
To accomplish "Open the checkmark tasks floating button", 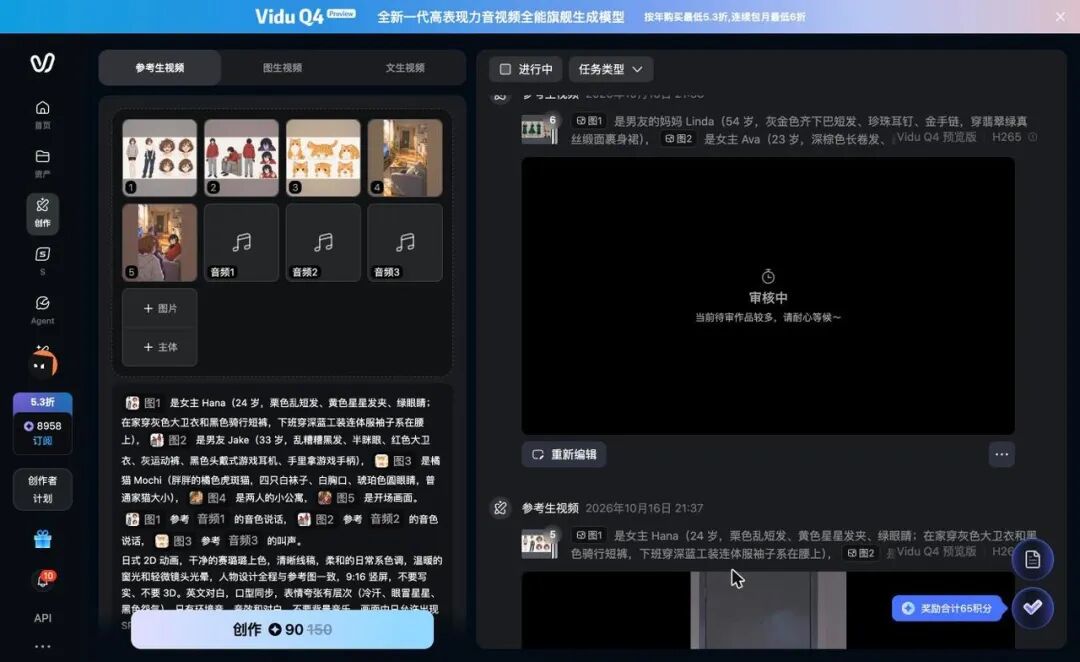I will (x=1032, y=608).
